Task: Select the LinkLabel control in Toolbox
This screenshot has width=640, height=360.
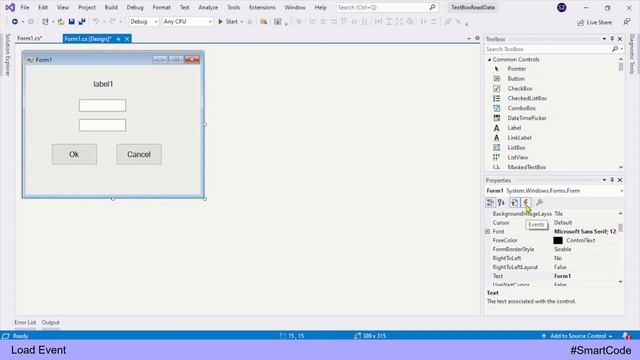Action: (x=519, y=138)
